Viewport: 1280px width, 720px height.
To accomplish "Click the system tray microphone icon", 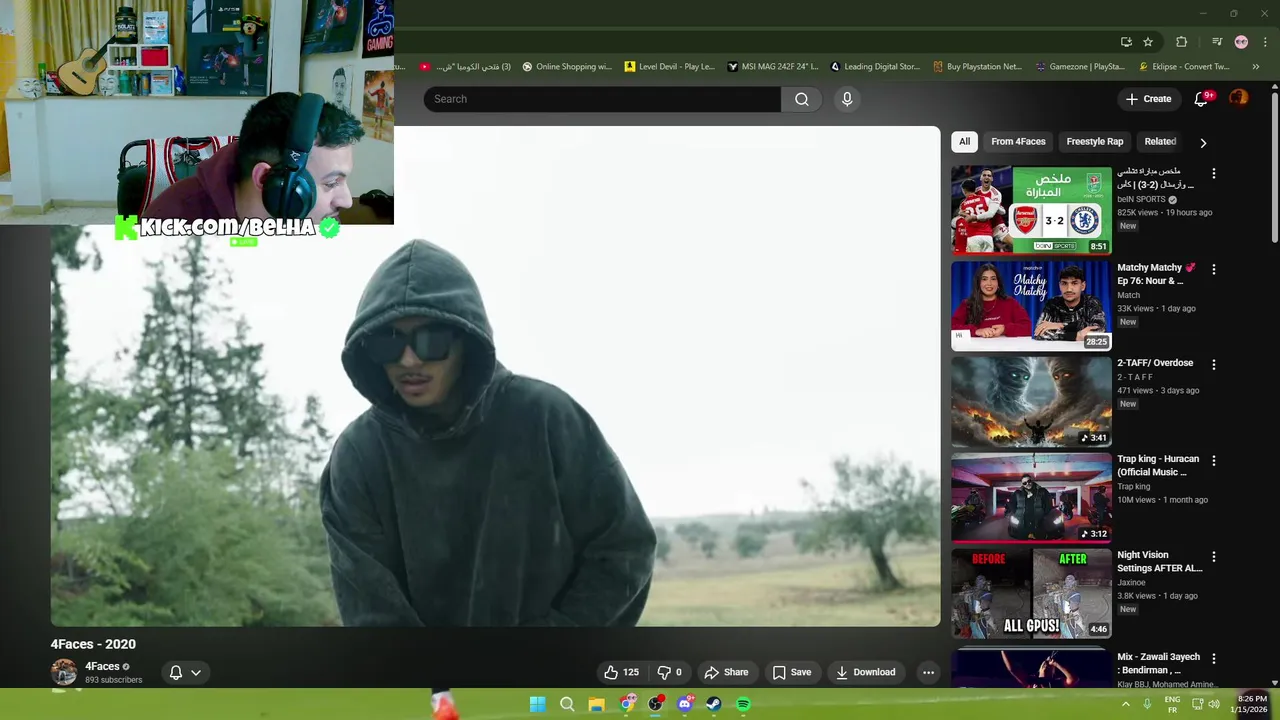I will [1147, 704].
